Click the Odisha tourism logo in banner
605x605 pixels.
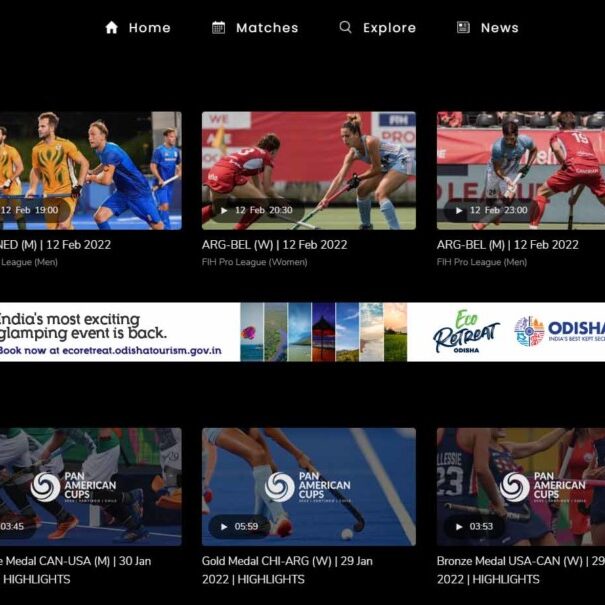click(559, 331)
